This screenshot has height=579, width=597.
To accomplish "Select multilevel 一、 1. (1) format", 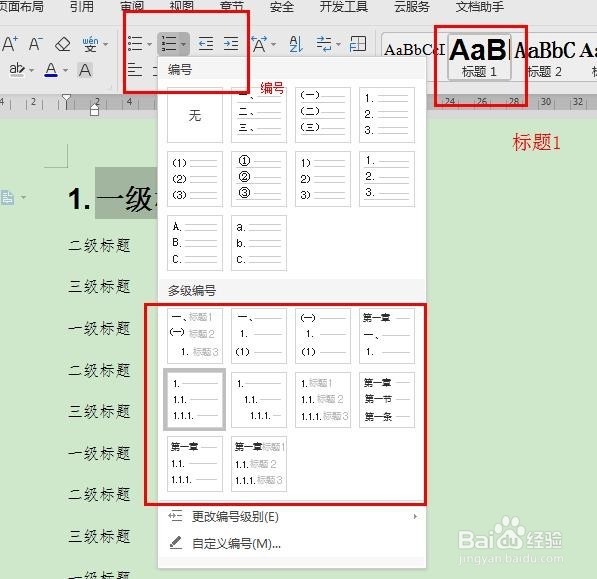I will click(x=259, y=335).
